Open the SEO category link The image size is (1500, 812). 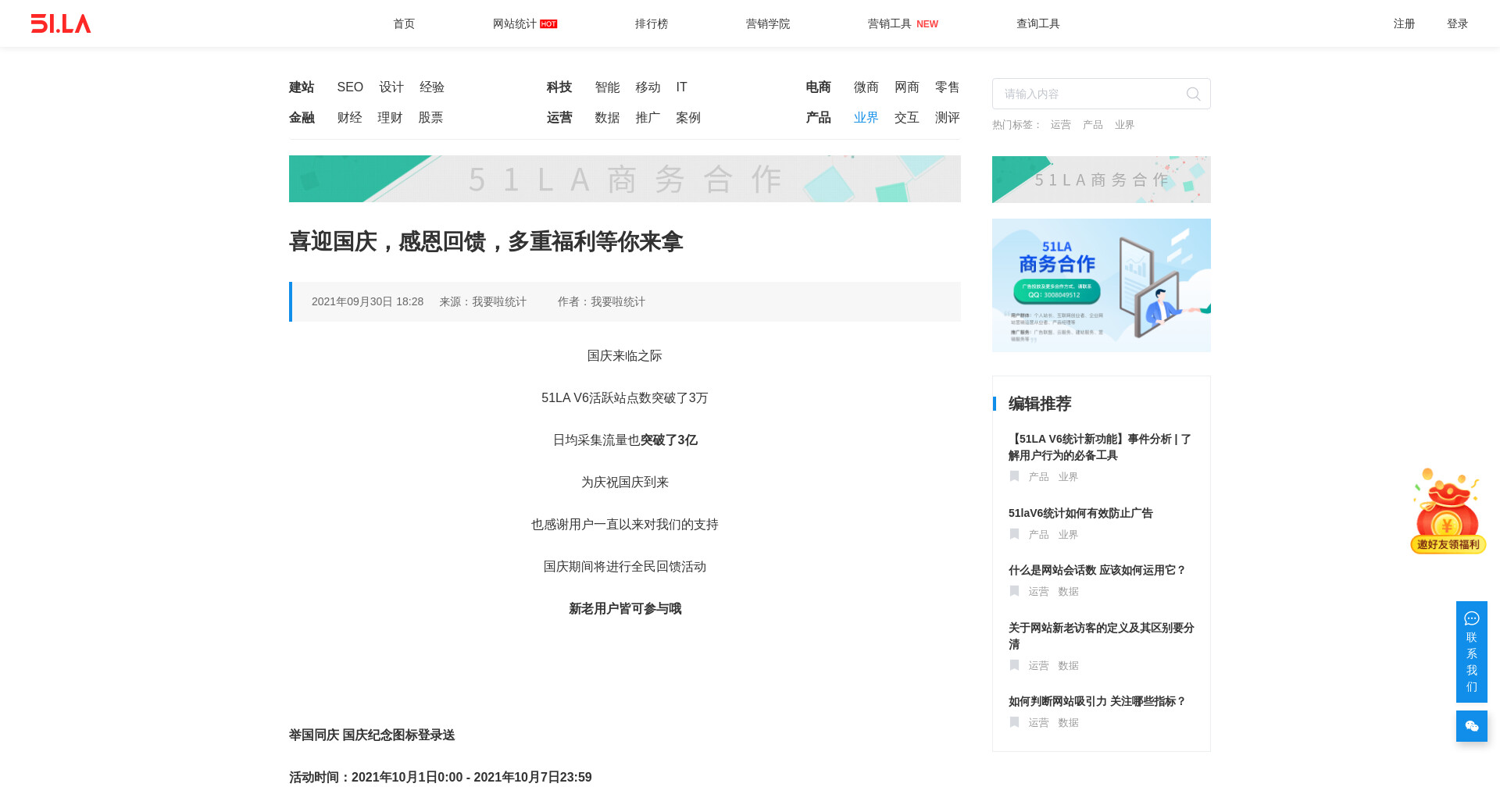point(350,87)
